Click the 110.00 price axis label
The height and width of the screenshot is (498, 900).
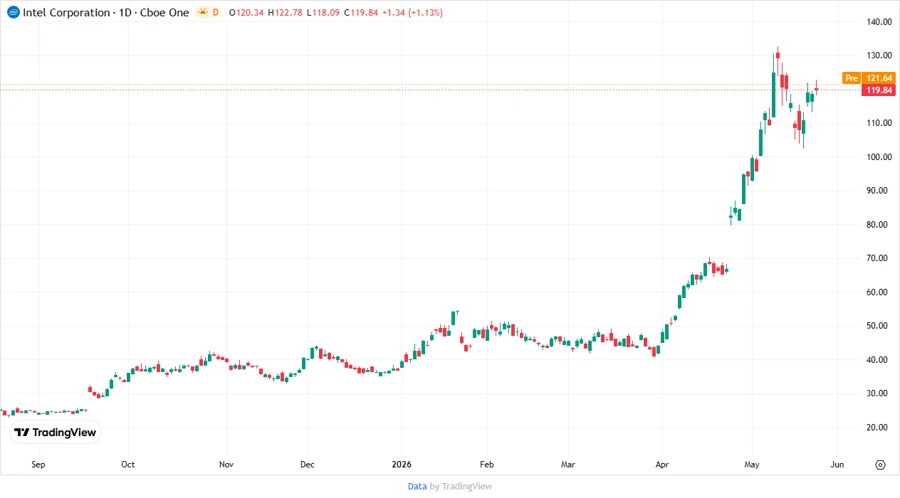879,123
